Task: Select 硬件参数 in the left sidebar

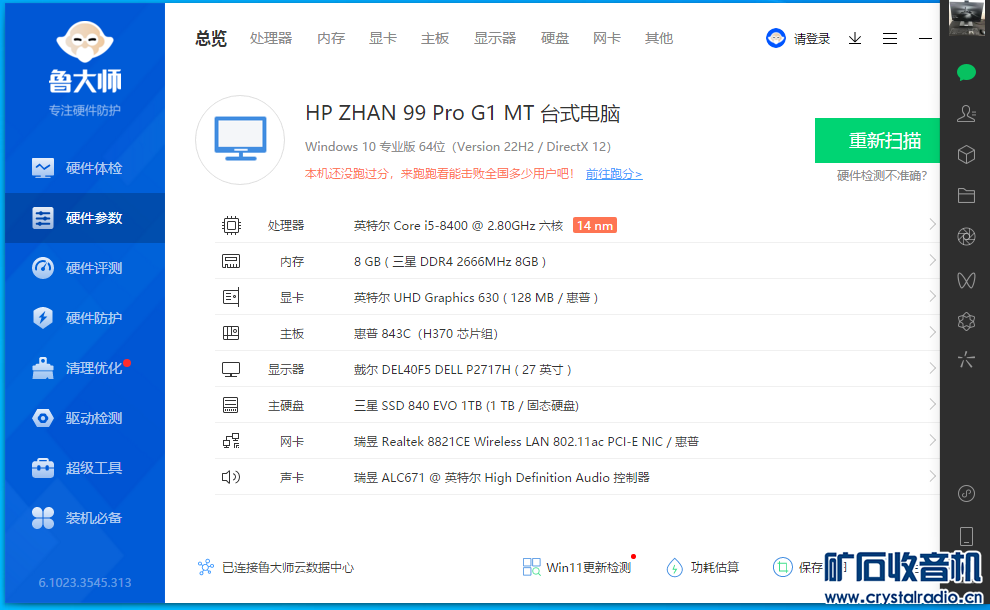Action: point(85,218)
